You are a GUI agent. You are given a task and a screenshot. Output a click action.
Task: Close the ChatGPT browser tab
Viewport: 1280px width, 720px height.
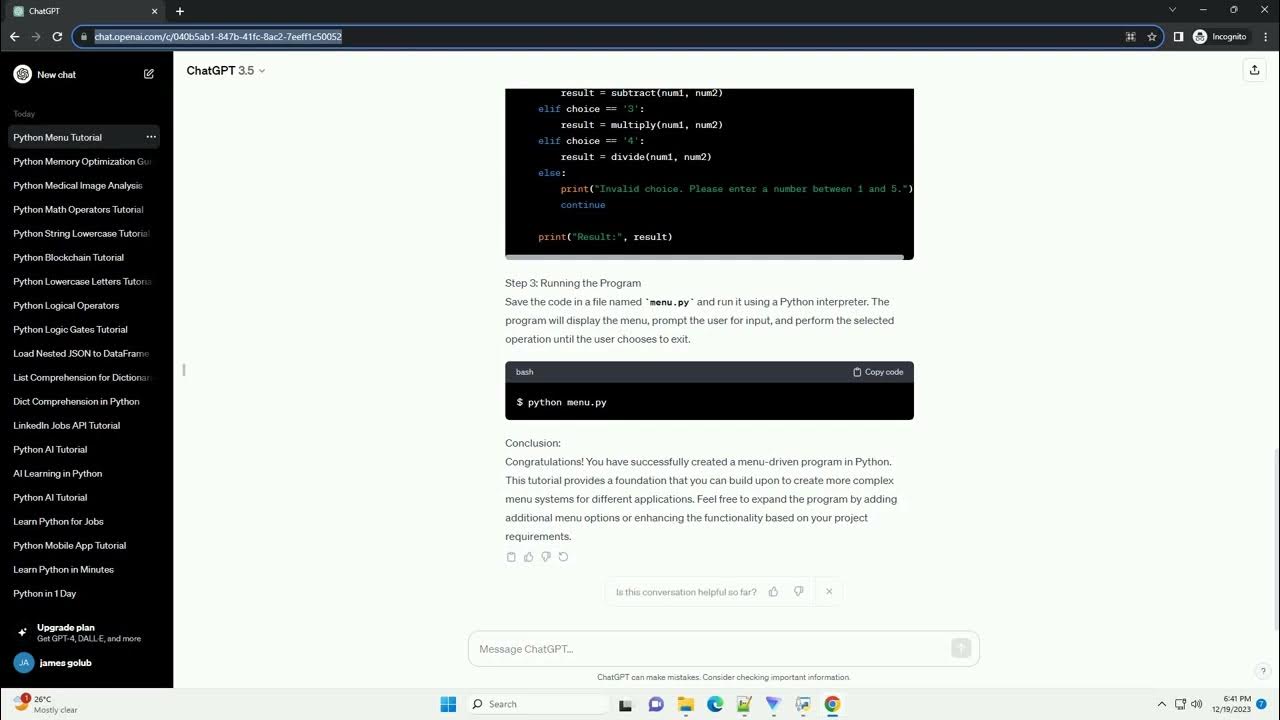155,11
